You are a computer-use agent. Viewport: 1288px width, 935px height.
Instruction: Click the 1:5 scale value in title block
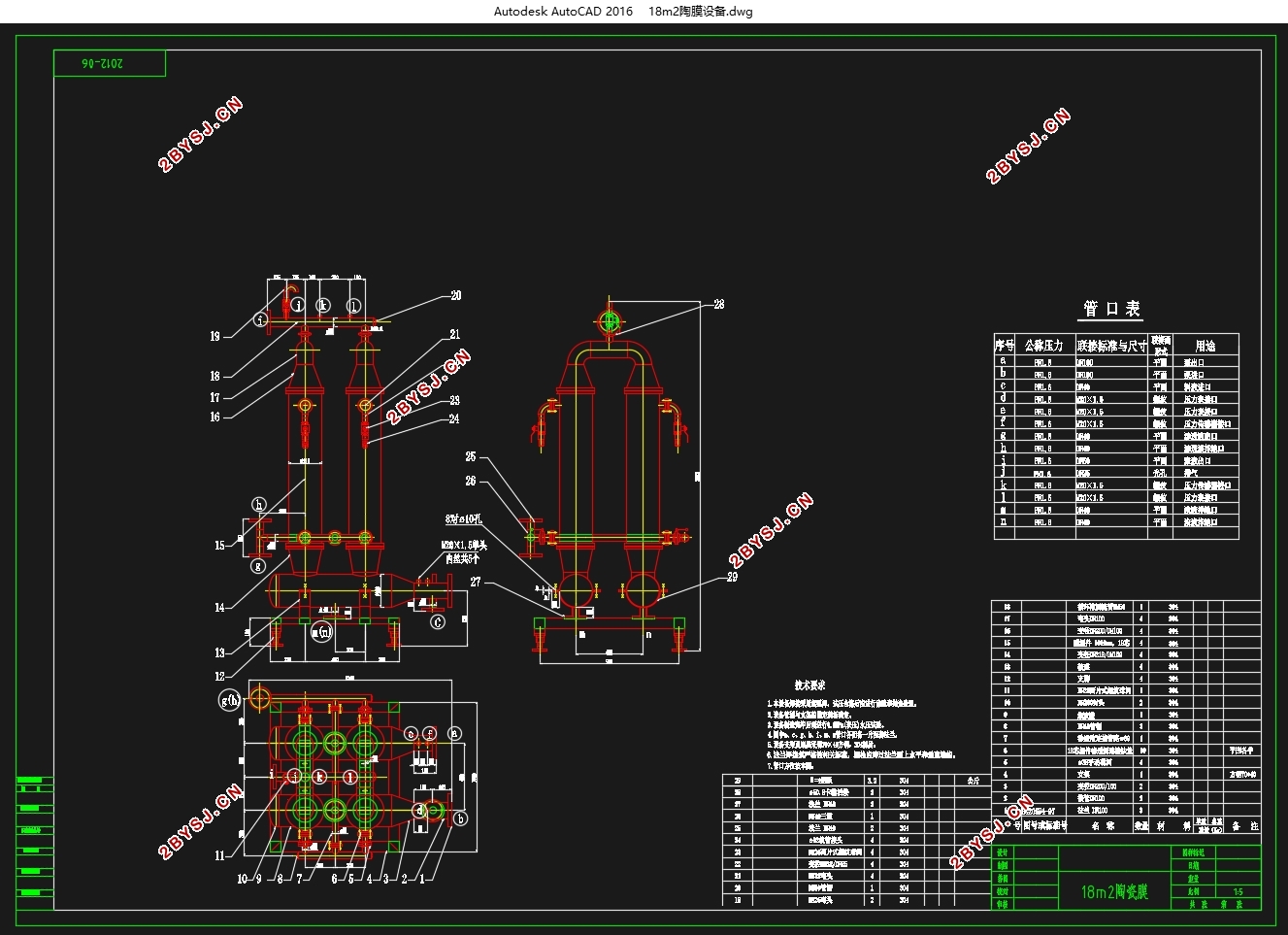tap(1238, 891)
